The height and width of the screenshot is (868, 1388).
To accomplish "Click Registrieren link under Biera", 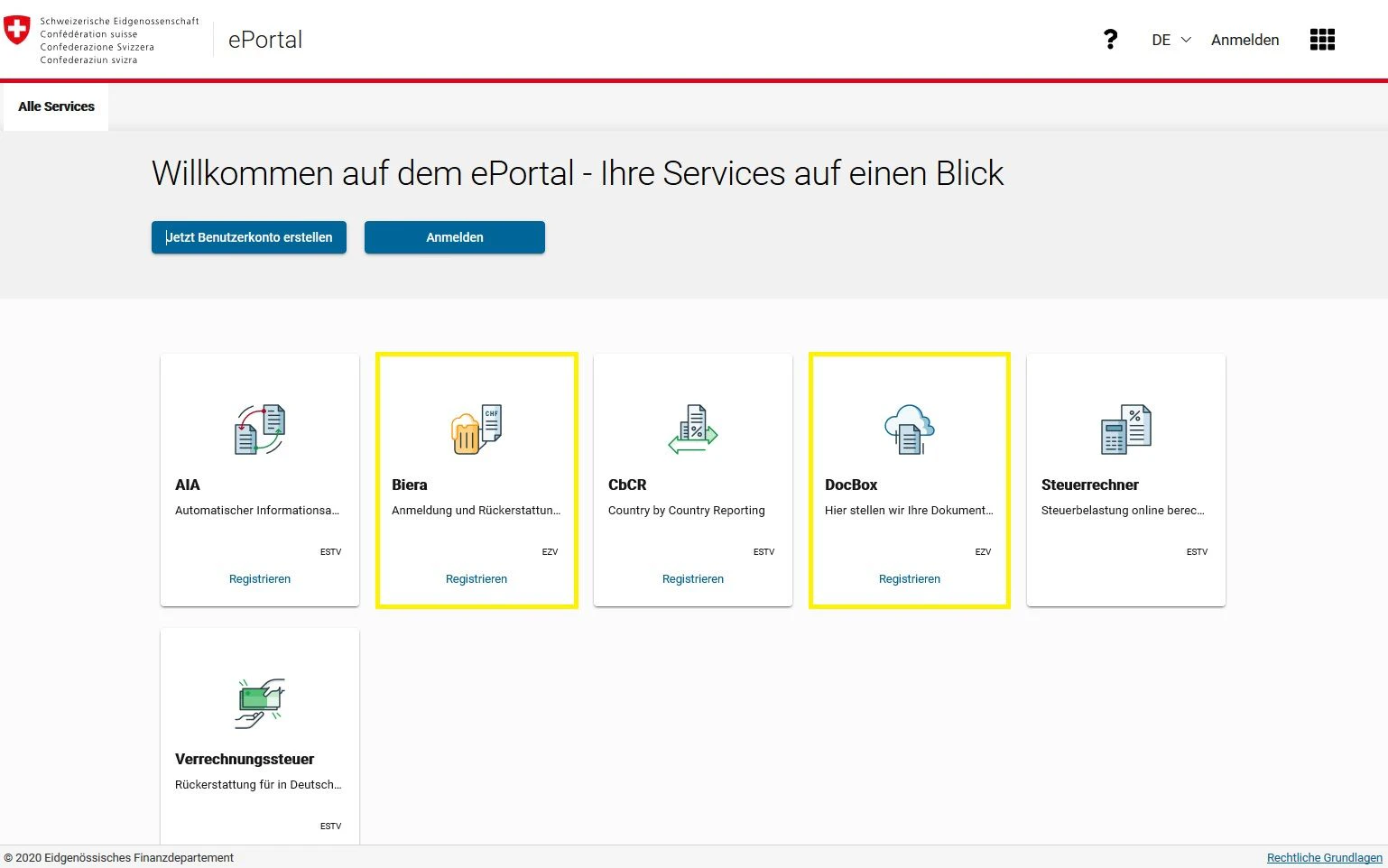I will point(477,579).
